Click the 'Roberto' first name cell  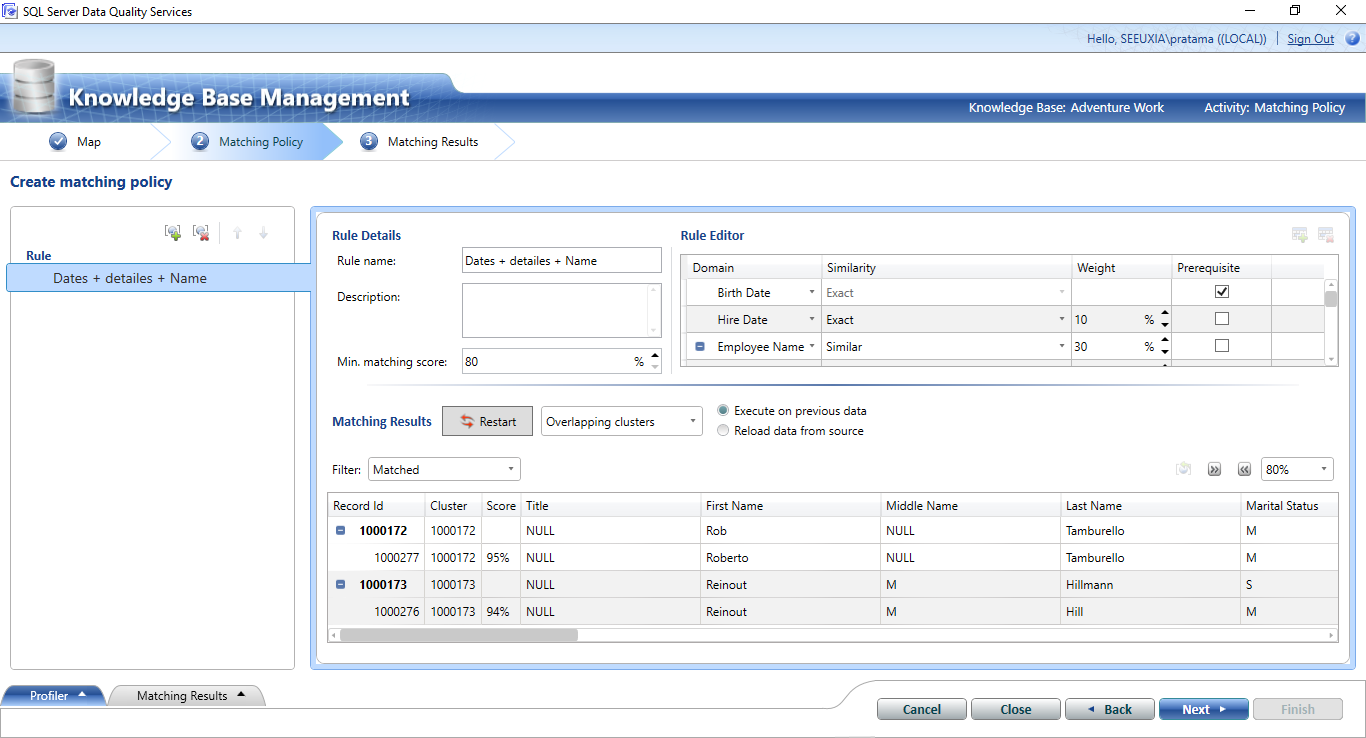[790, 558]
